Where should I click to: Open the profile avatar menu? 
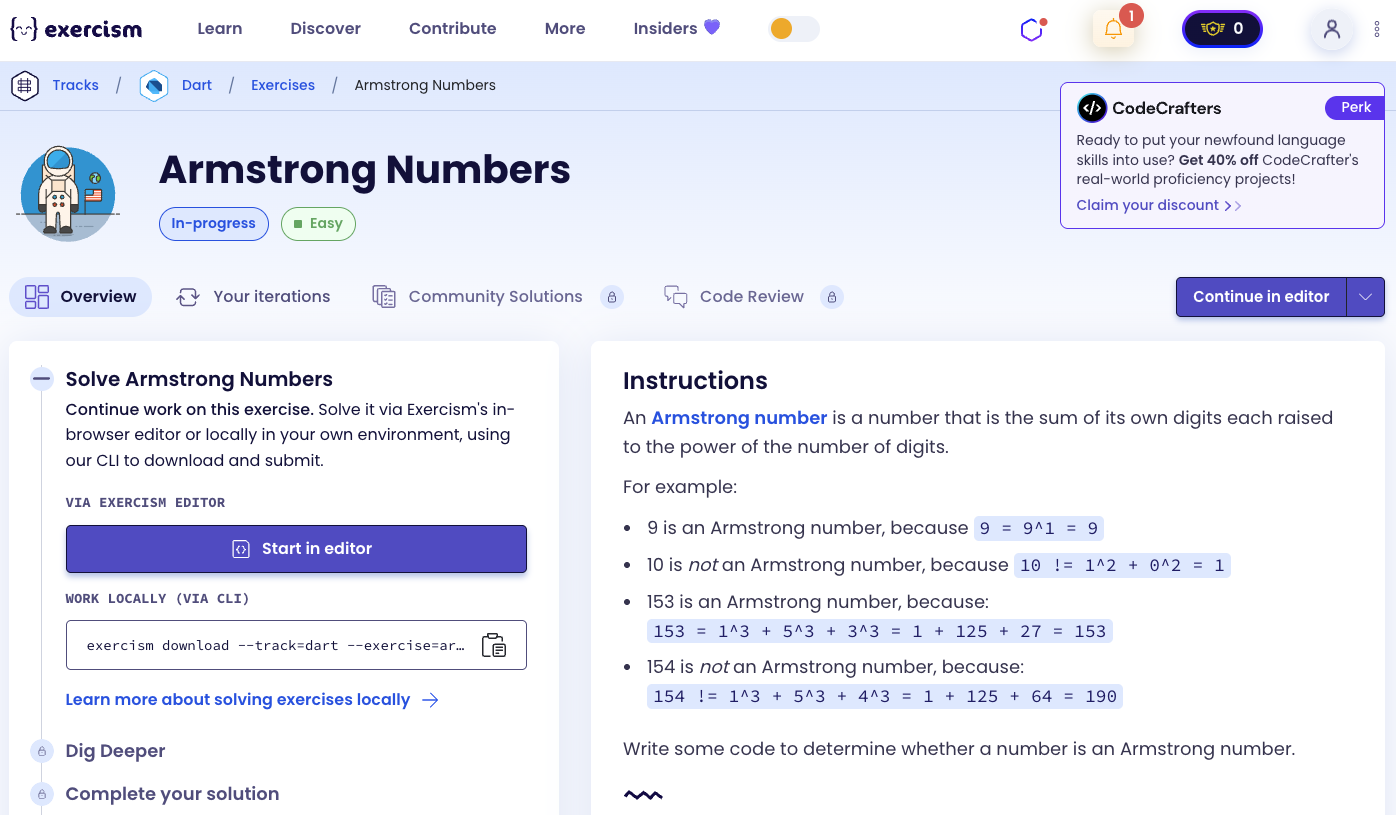click(x=1331, y=29)
